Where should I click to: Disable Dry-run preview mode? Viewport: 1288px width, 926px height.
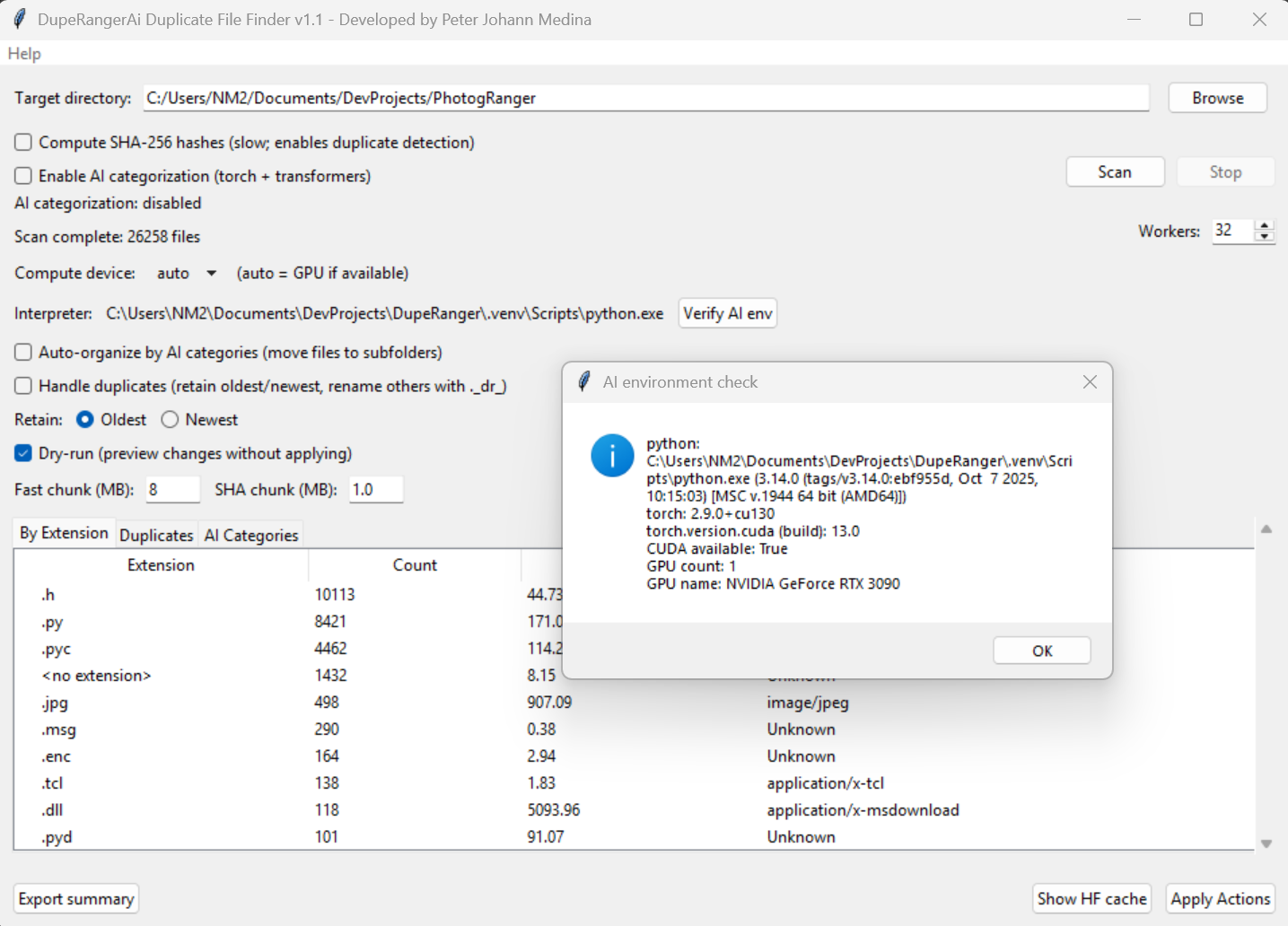[22, 453]
